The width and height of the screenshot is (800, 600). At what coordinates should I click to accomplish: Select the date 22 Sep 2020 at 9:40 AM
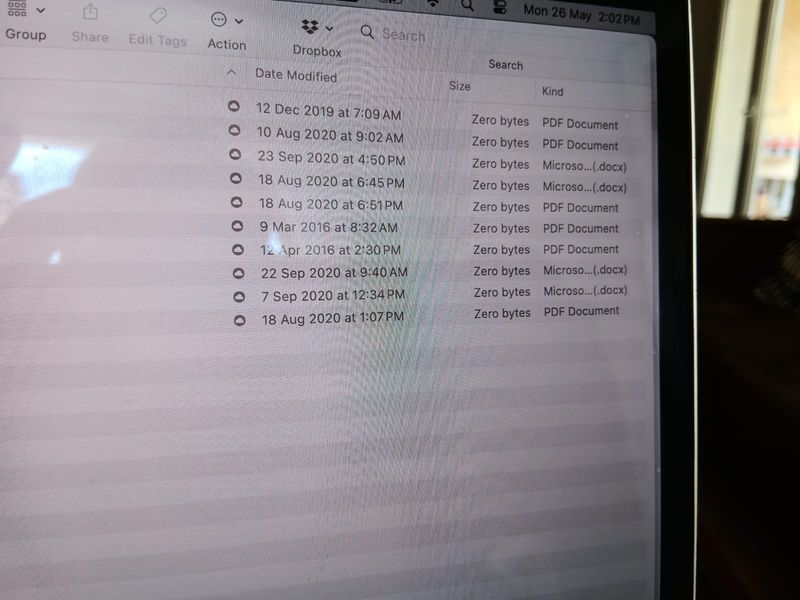click(x=334, y=272)
